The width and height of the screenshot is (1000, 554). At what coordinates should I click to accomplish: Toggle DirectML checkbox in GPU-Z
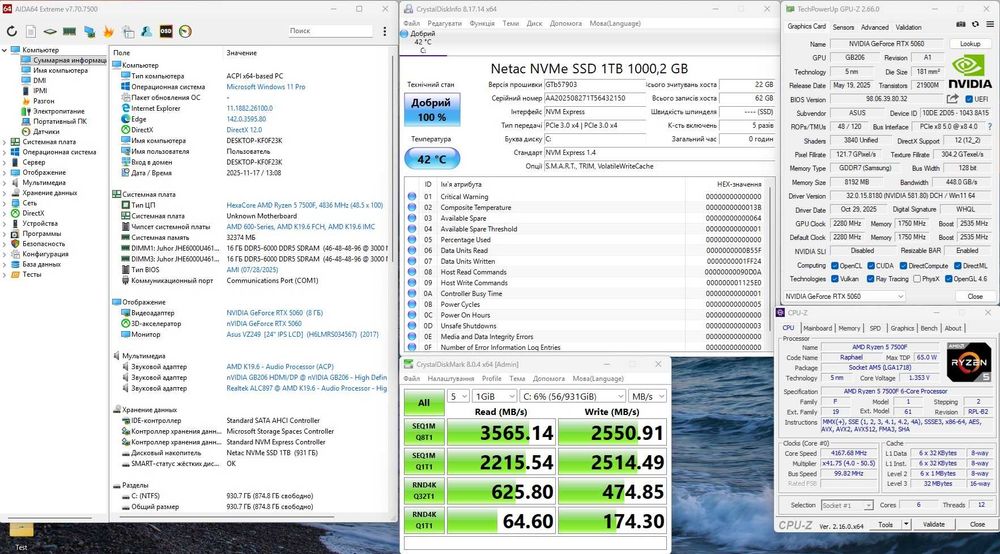tap(957, 265)
